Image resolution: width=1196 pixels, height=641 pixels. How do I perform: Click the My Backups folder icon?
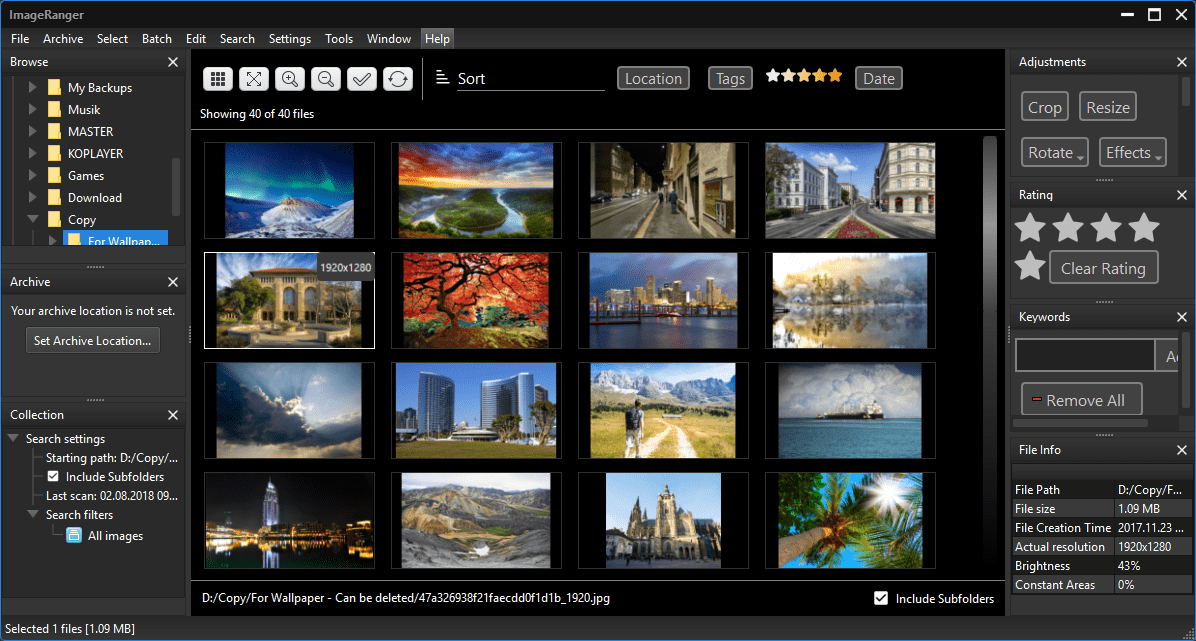pos(54,87)
